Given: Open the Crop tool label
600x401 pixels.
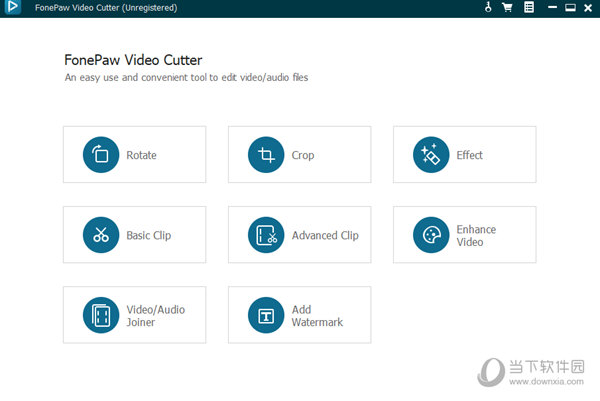Looking at the screenshot, I should coord(303,155).
